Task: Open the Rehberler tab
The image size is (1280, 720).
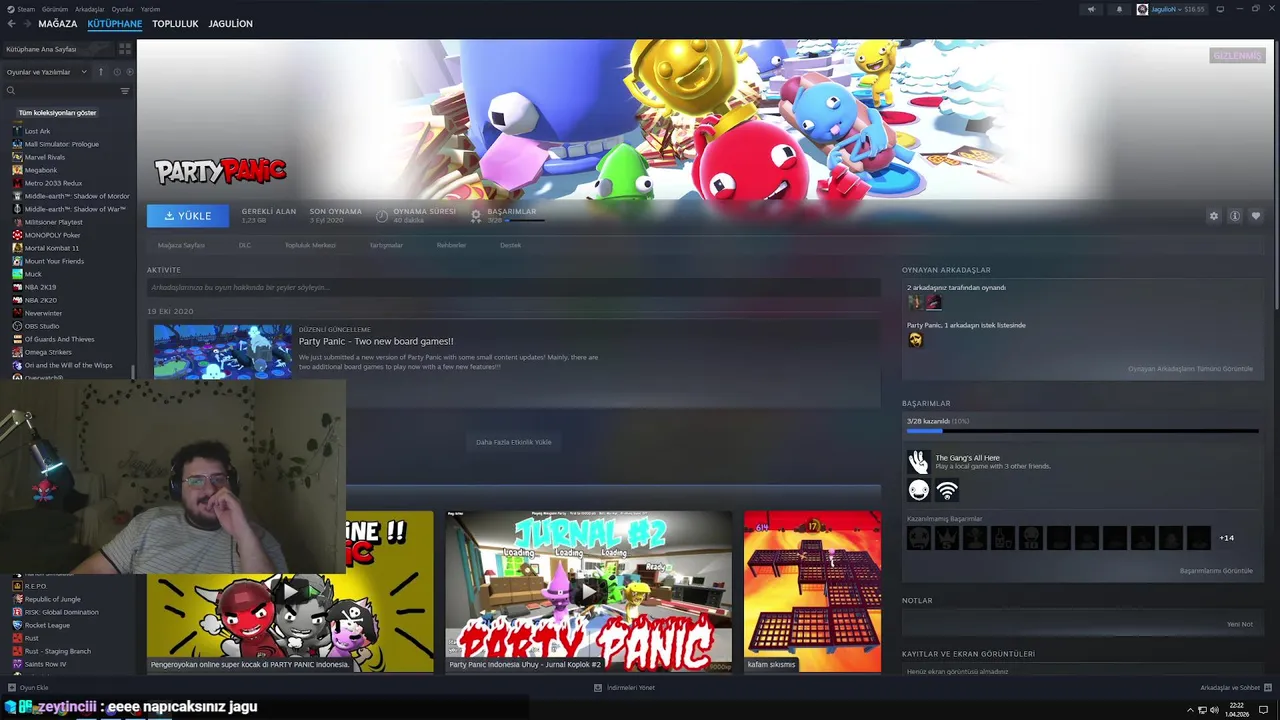Action: (451, 245)
